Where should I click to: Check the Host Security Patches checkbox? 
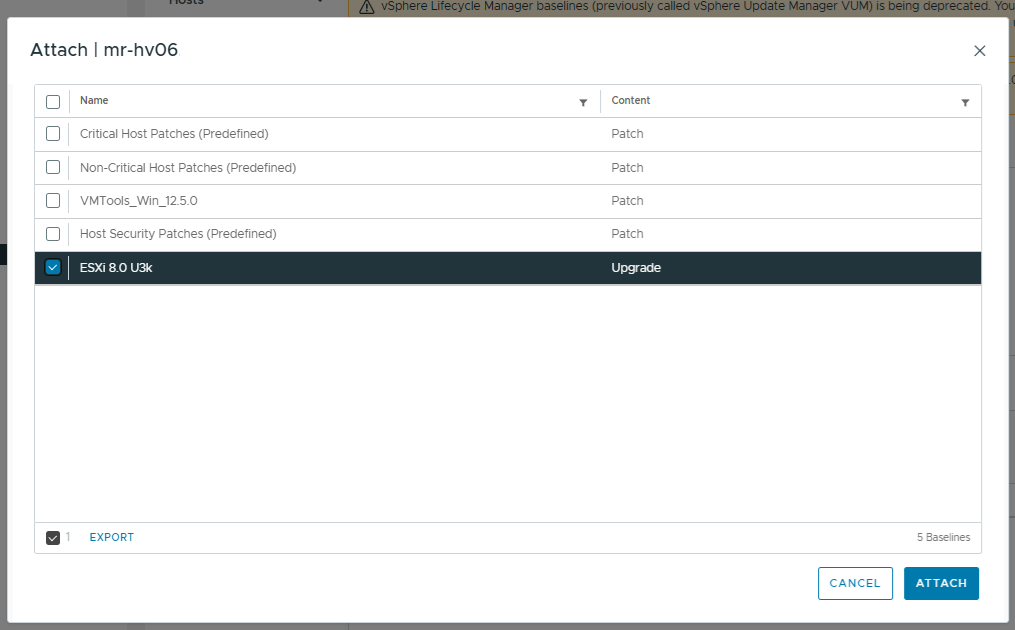click(x=53, y=234)
